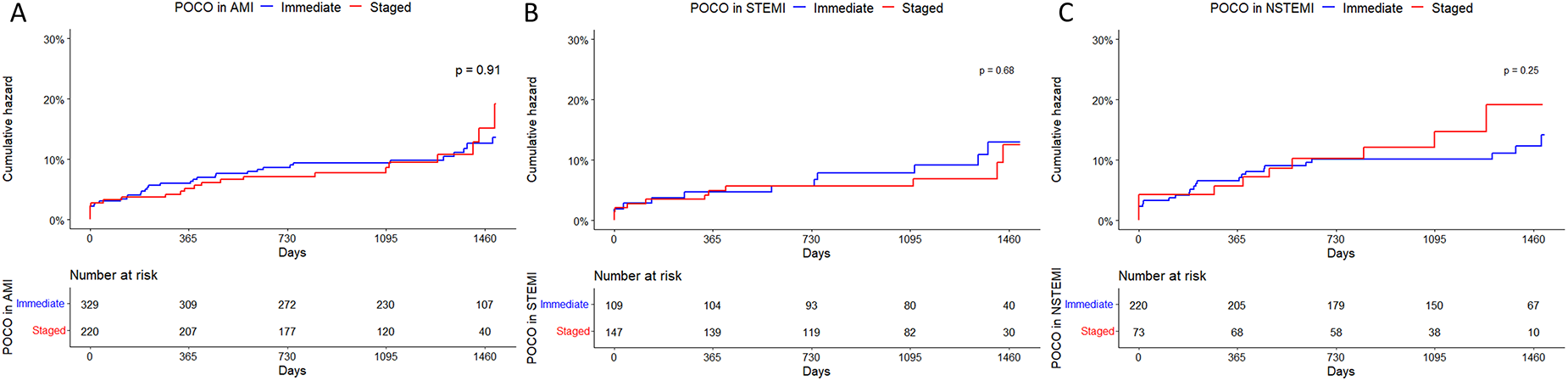
Task: Click the Staged legend text in panel B
Action: tap(922, 8)
